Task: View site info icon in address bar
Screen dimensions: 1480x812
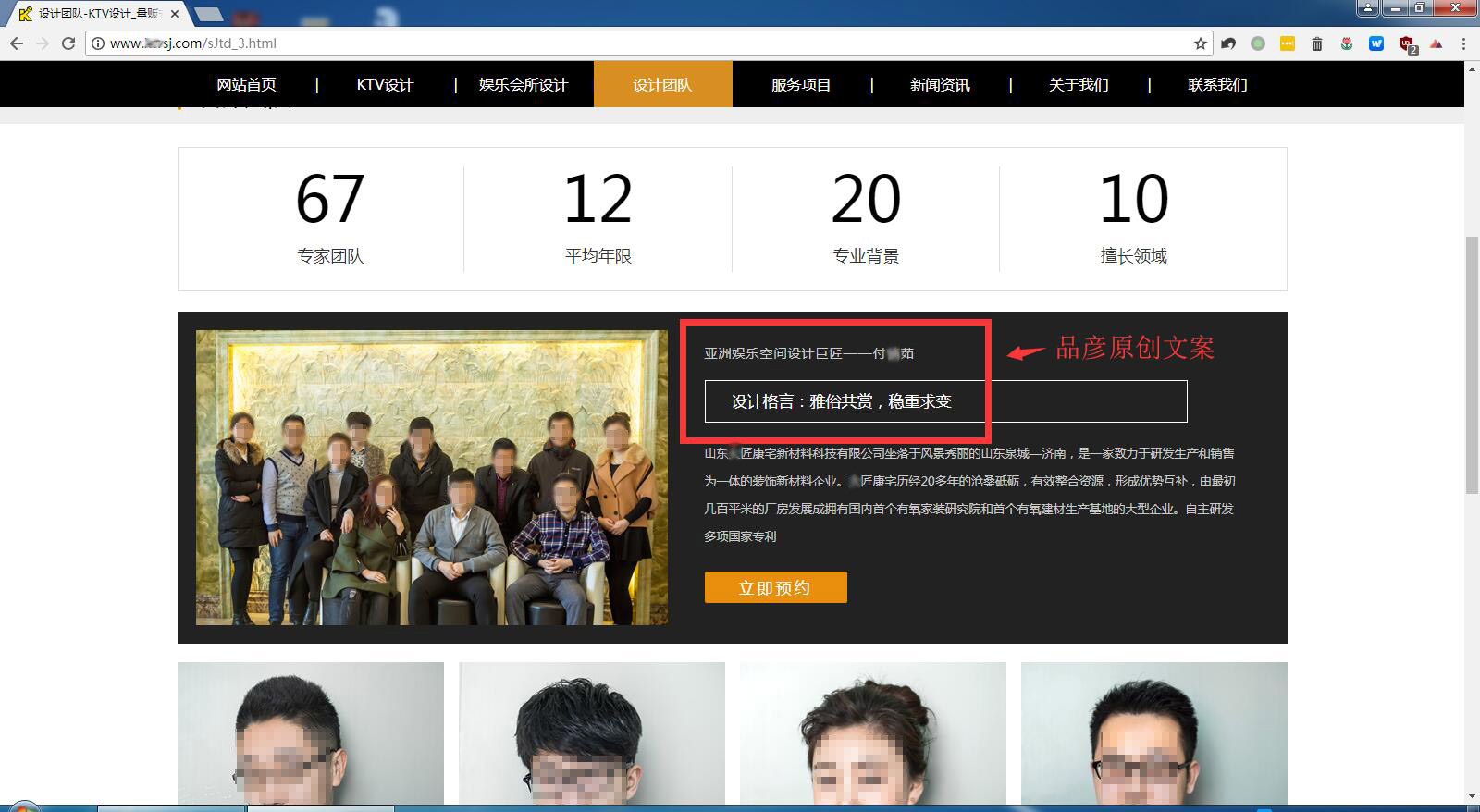Action: [x=98, y=43]
